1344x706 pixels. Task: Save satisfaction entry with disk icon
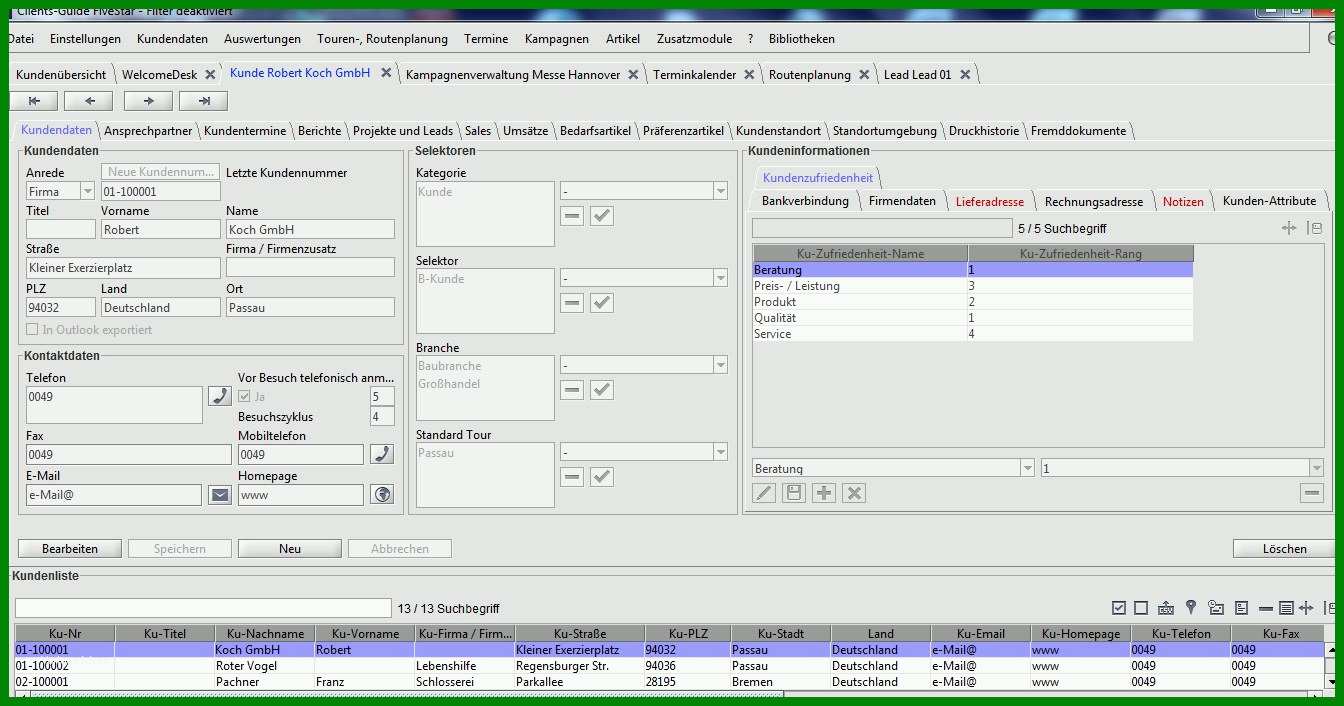click(x=794, y=493)
